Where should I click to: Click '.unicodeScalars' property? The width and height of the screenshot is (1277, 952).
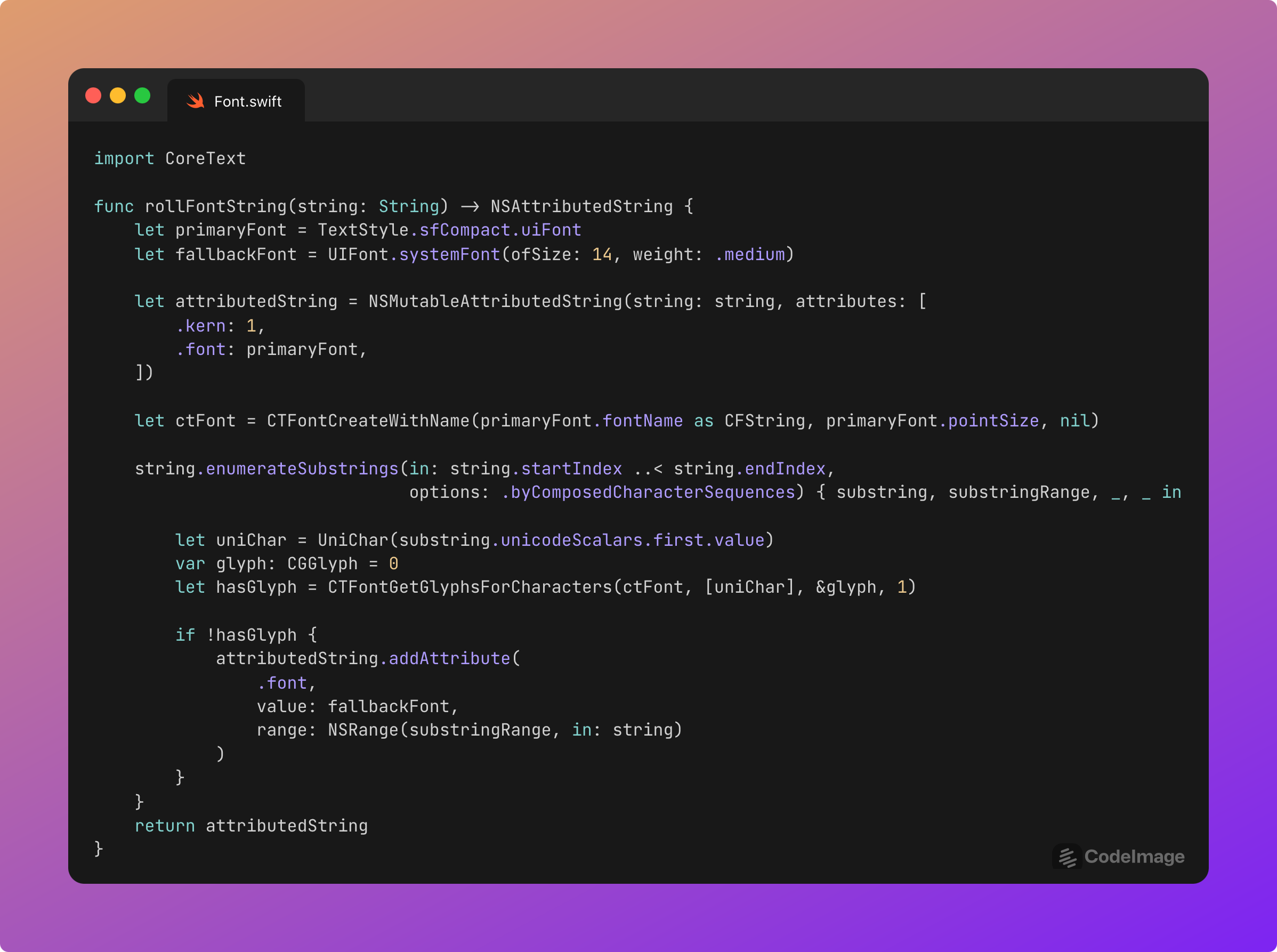pyautogui.click(x=567, y=540)
